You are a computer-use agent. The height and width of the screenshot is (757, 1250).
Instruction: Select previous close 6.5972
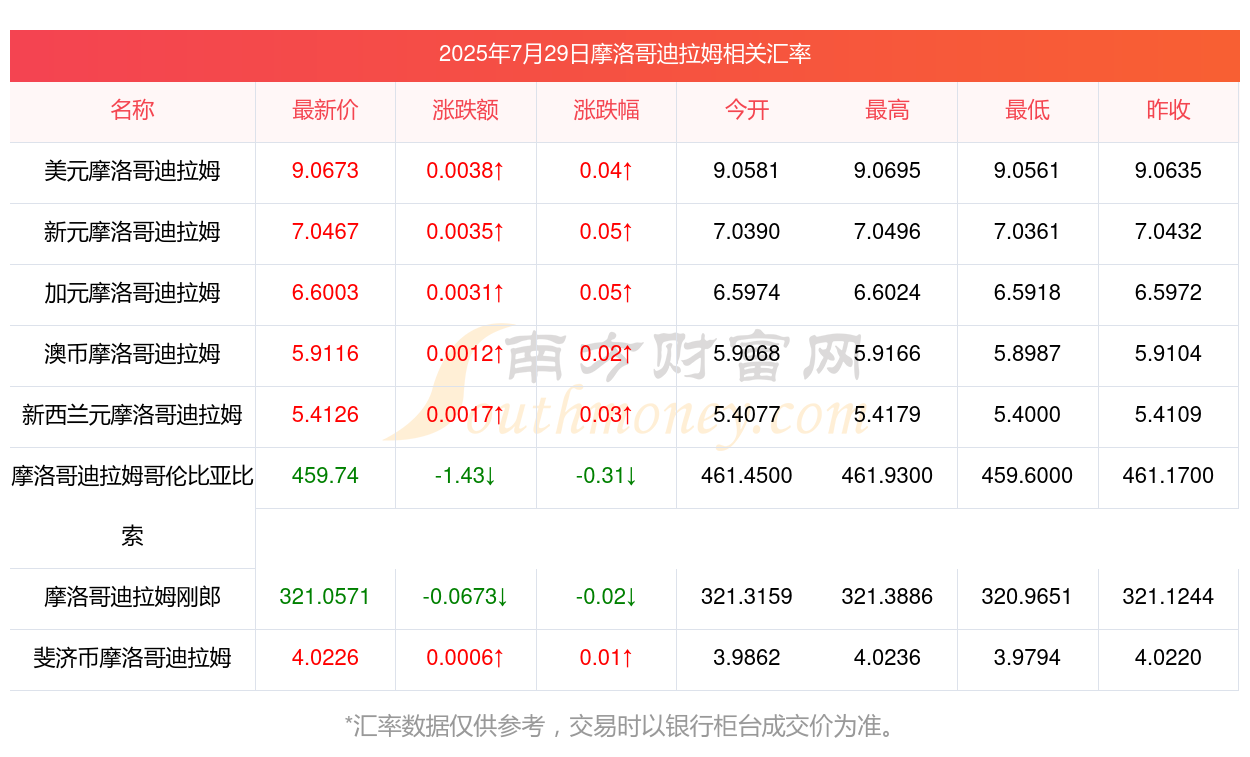pos(1168,293)
